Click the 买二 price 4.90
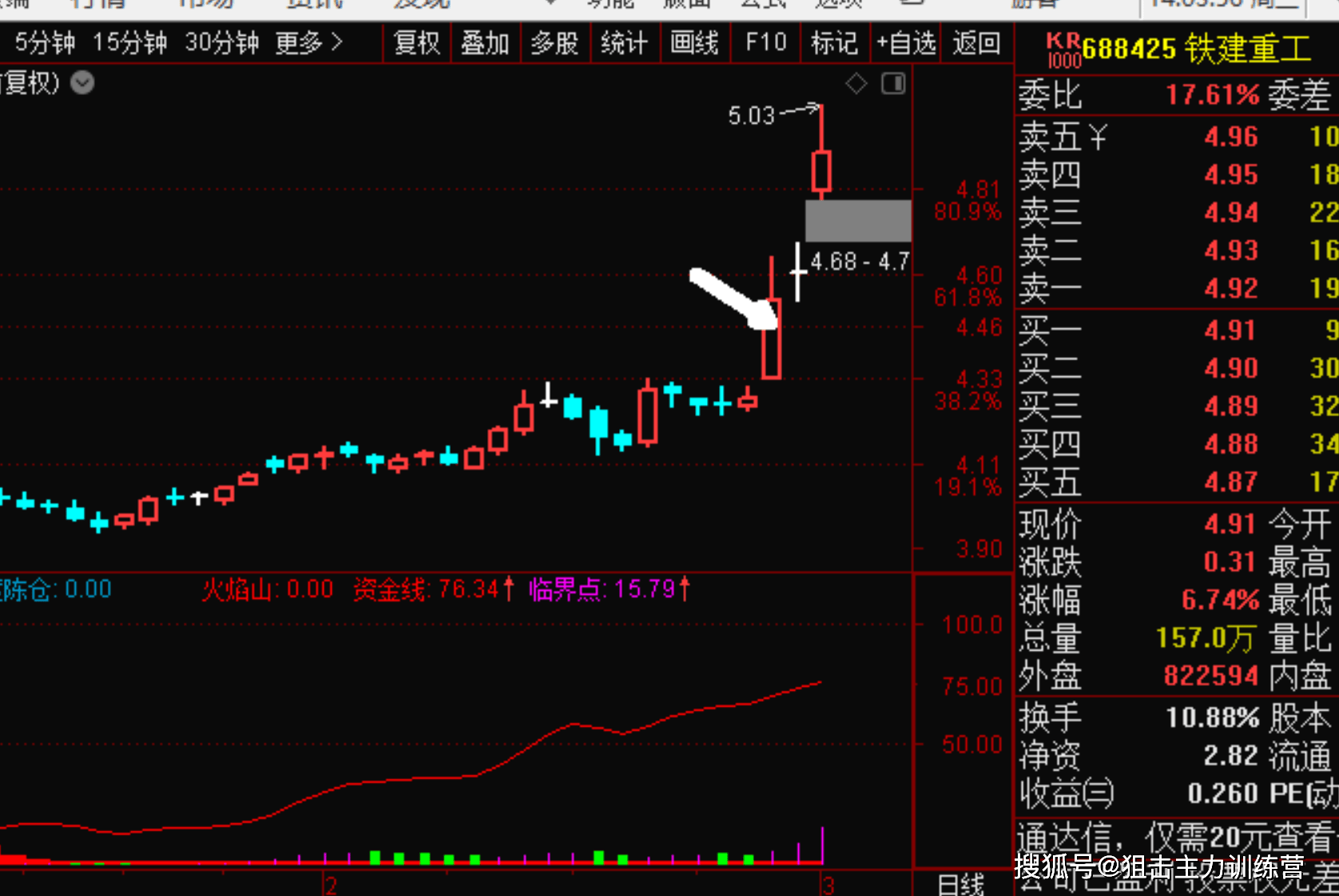The width and height of the screenshot is (1339, 896). point(1231,368)
